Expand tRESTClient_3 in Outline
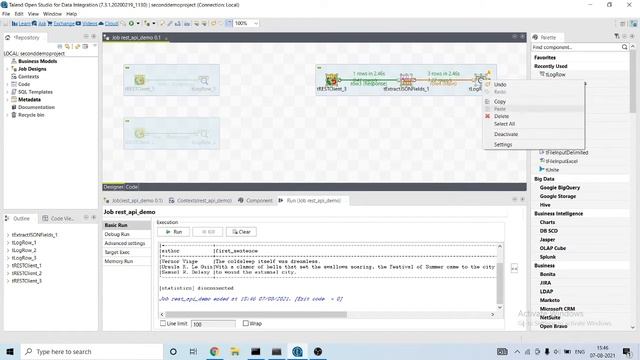Screen dimensions: 640x360 point(8,281)
